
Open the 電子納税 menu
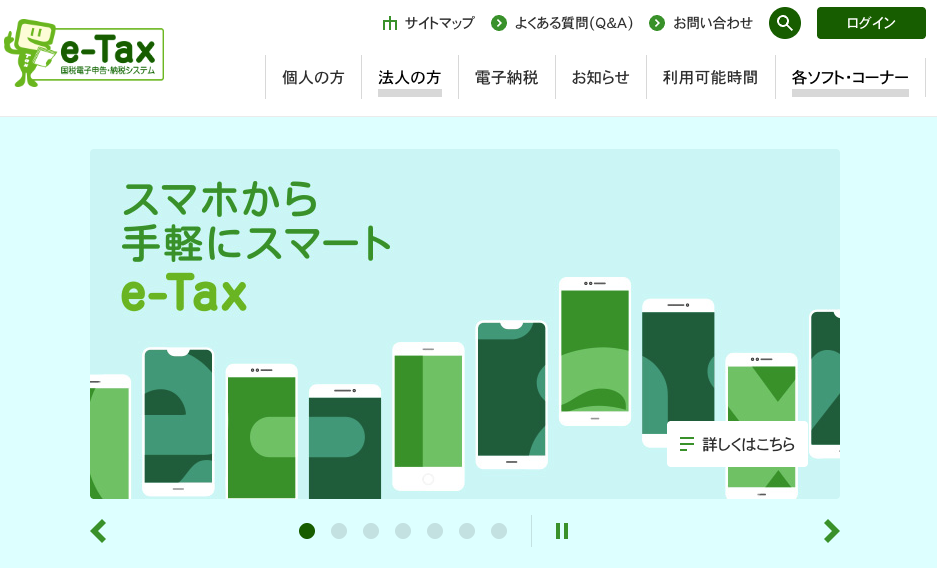click(x=507, y=78)
